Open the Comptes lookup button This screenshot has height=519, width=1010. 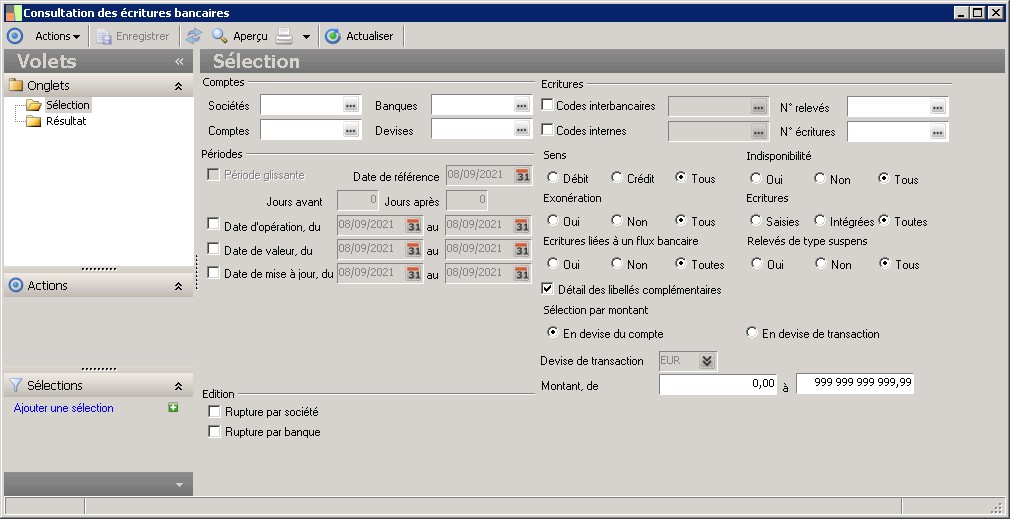tap(350, 131)
